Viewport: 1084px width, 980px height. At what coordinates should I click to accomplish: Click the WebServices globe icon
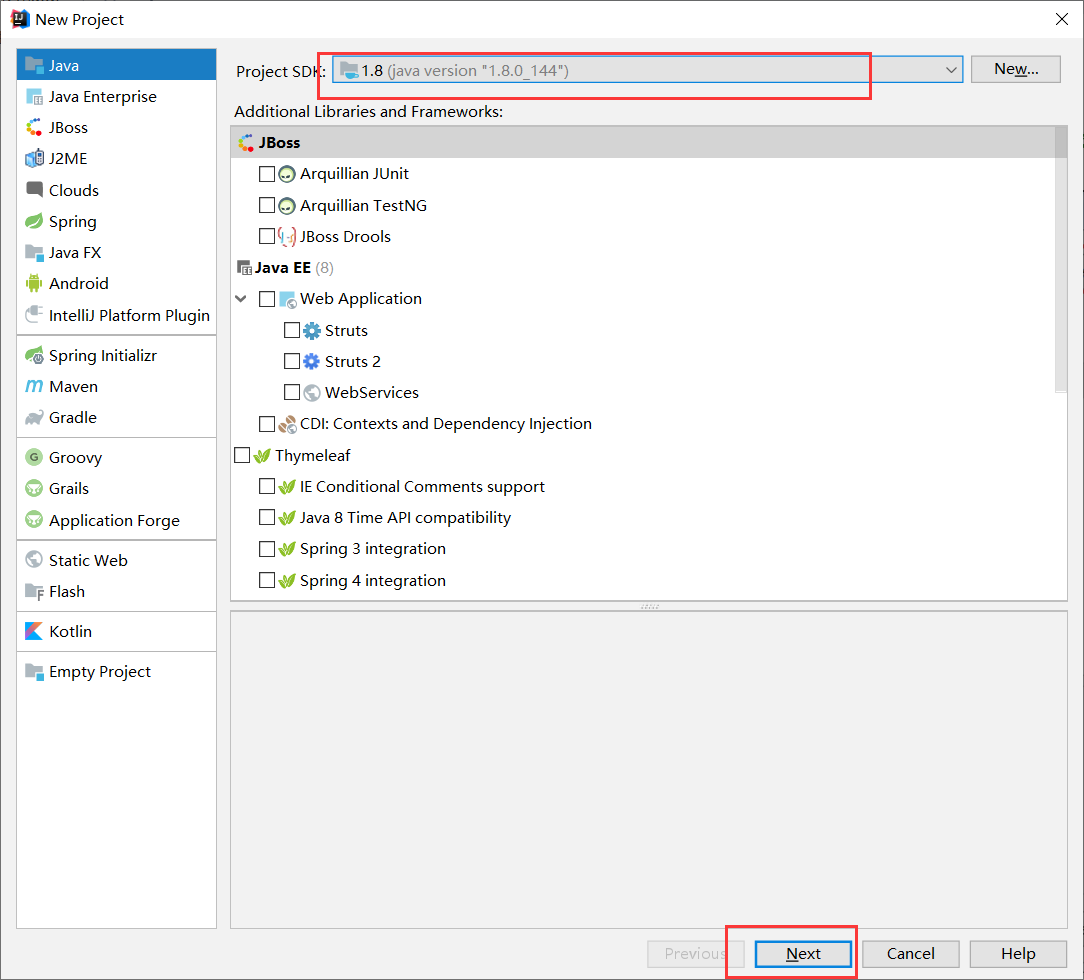click(312, 393)
